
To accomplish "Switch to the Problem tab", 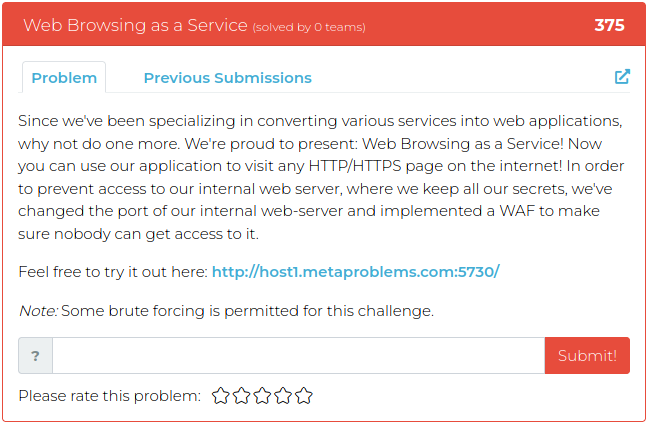I will (64, 78).
